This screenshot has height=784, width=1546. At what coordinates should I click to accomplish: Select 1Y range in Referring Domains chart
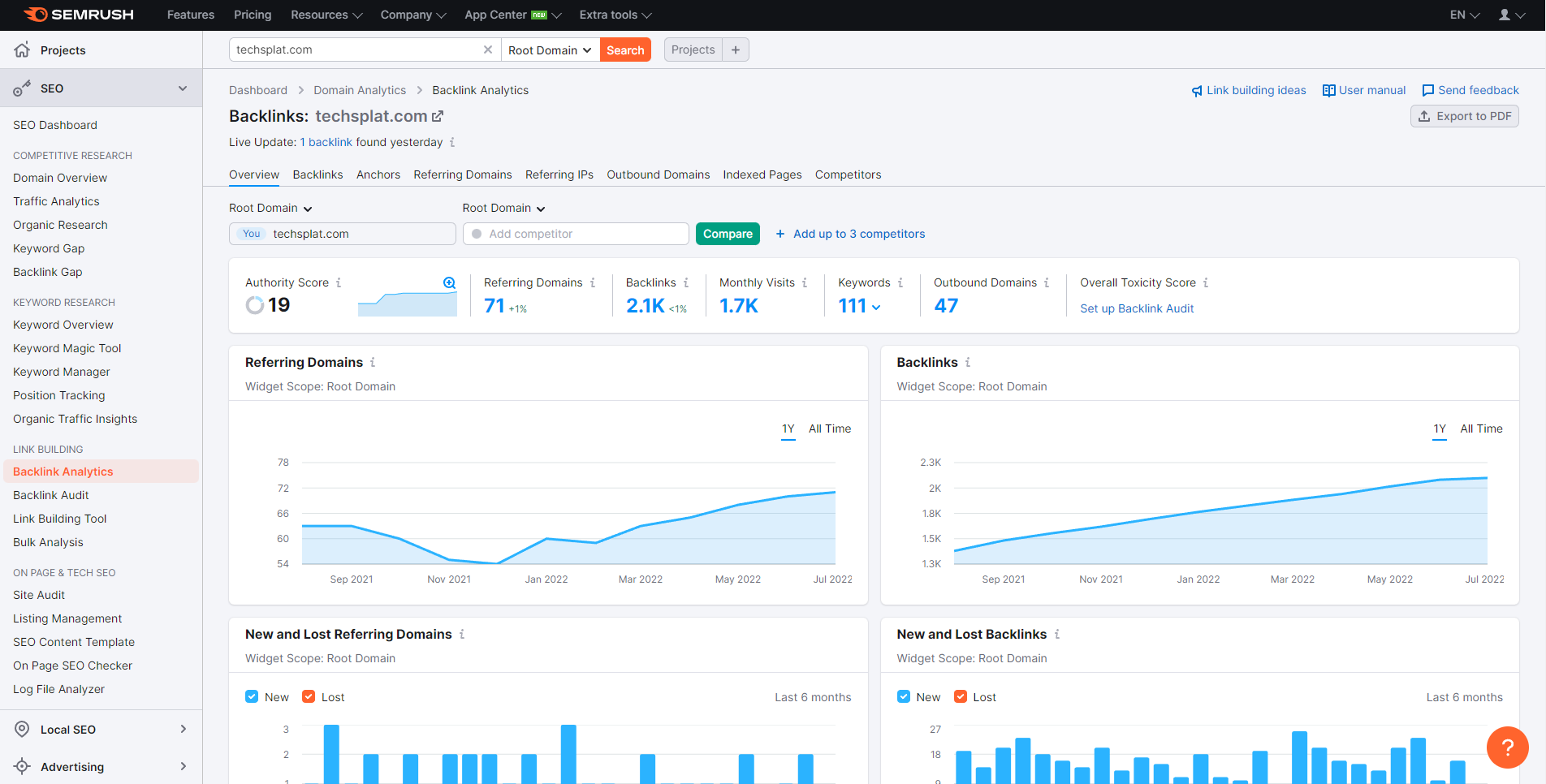pos(788,429)
